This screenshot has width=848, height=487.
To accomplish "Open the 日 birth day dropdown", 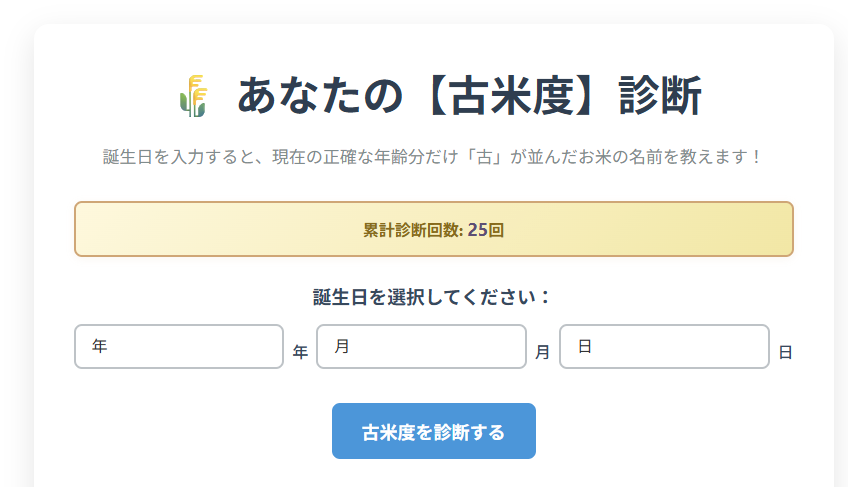I will (x=664, y=346).
